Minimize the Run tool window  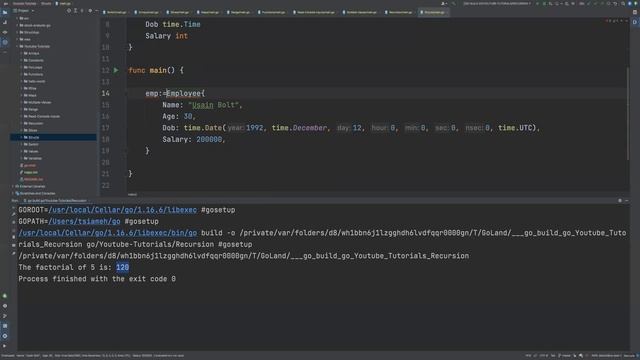coord(627,200)
